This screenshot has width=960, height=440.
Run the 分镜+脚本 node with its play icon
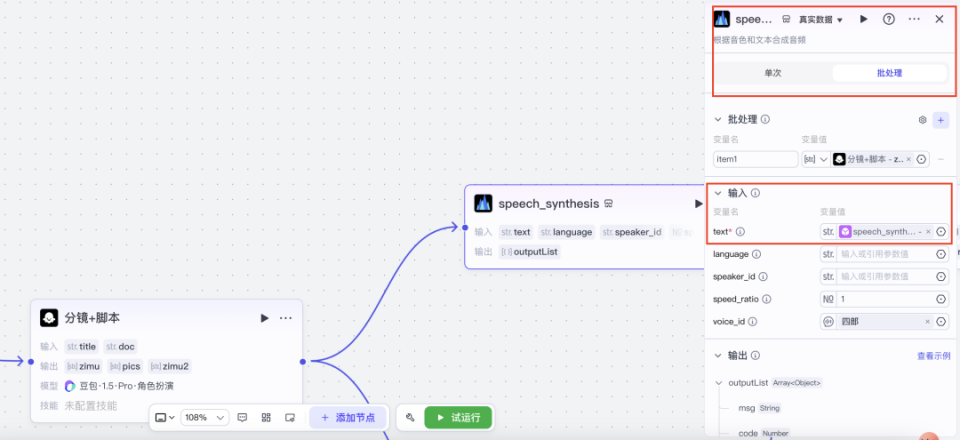pos(264,318)
